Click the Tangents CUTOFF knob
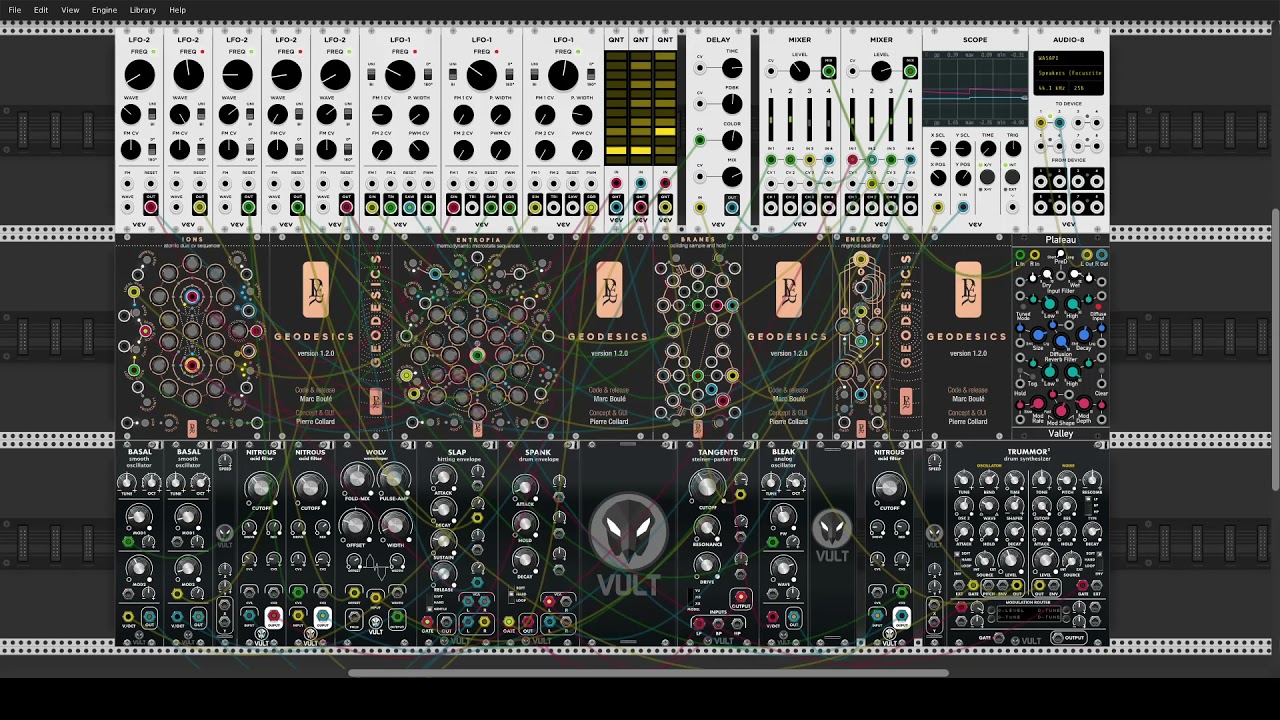The image size is (1280, 720). (706, 486)
